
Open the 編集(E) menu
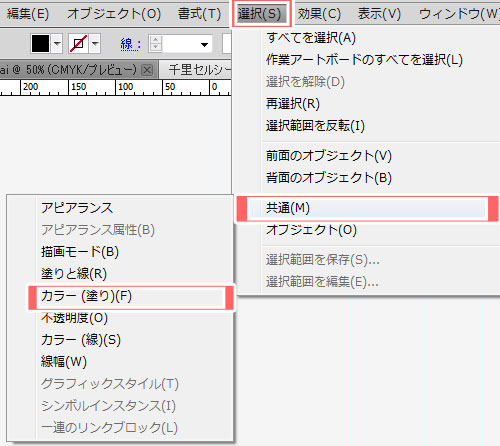coord(28,14)
